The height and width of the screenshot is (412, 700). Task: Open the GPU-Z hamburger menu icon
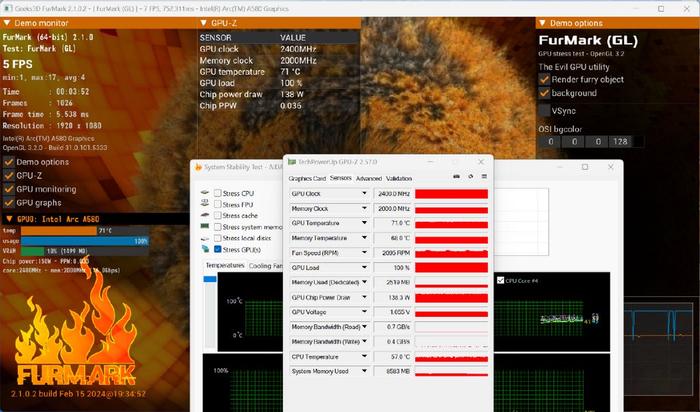484,177
